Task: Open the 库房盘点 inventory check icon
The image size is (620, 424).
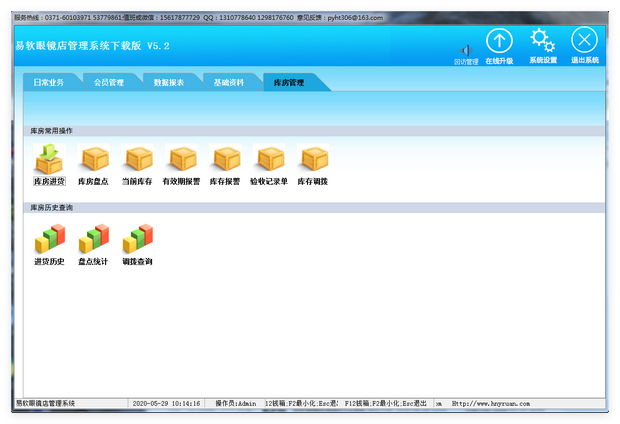Action: pyautogui.click(x=93, y=159)
